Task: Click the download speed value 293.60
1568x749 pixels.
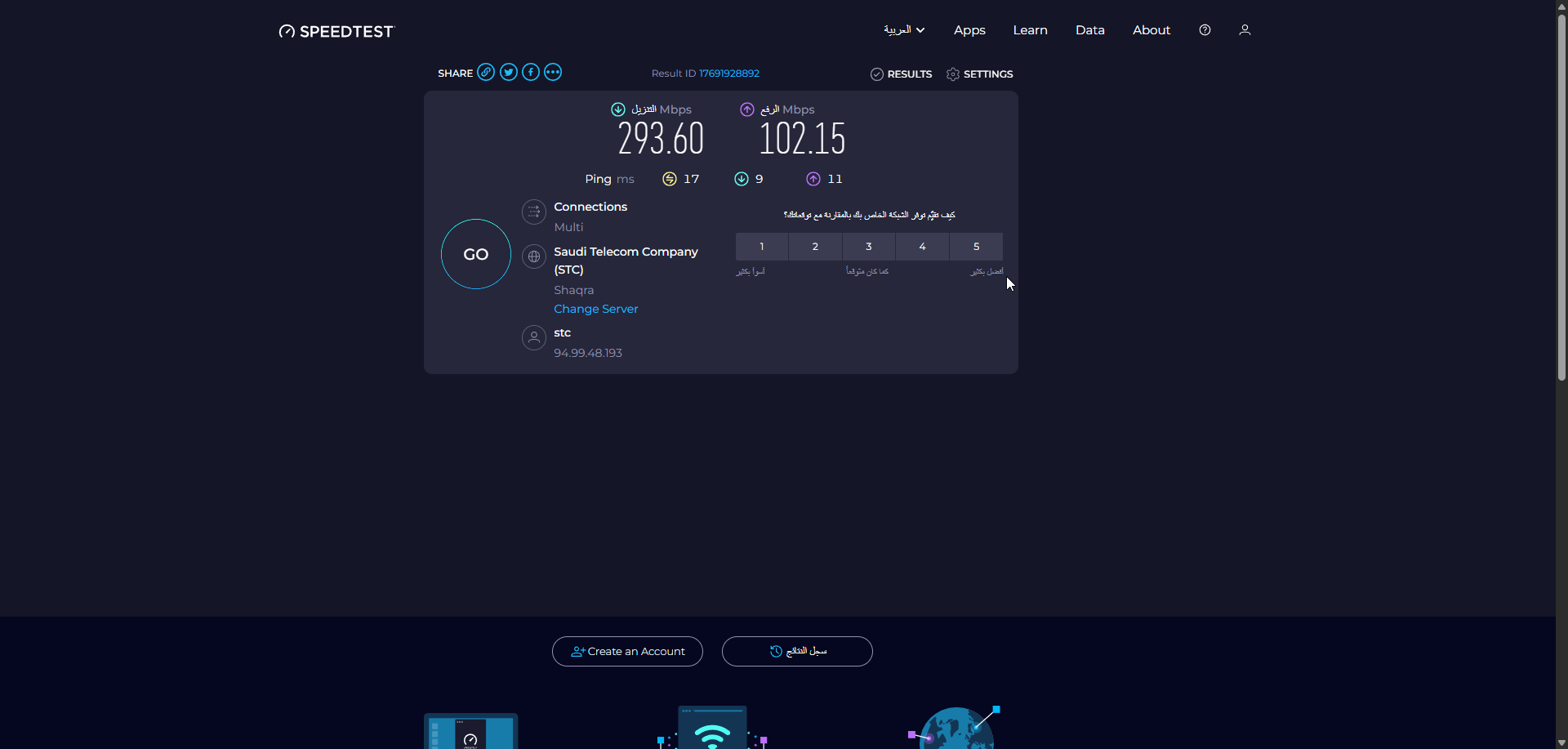Action: pyautogui.click(x=661, y=139)
